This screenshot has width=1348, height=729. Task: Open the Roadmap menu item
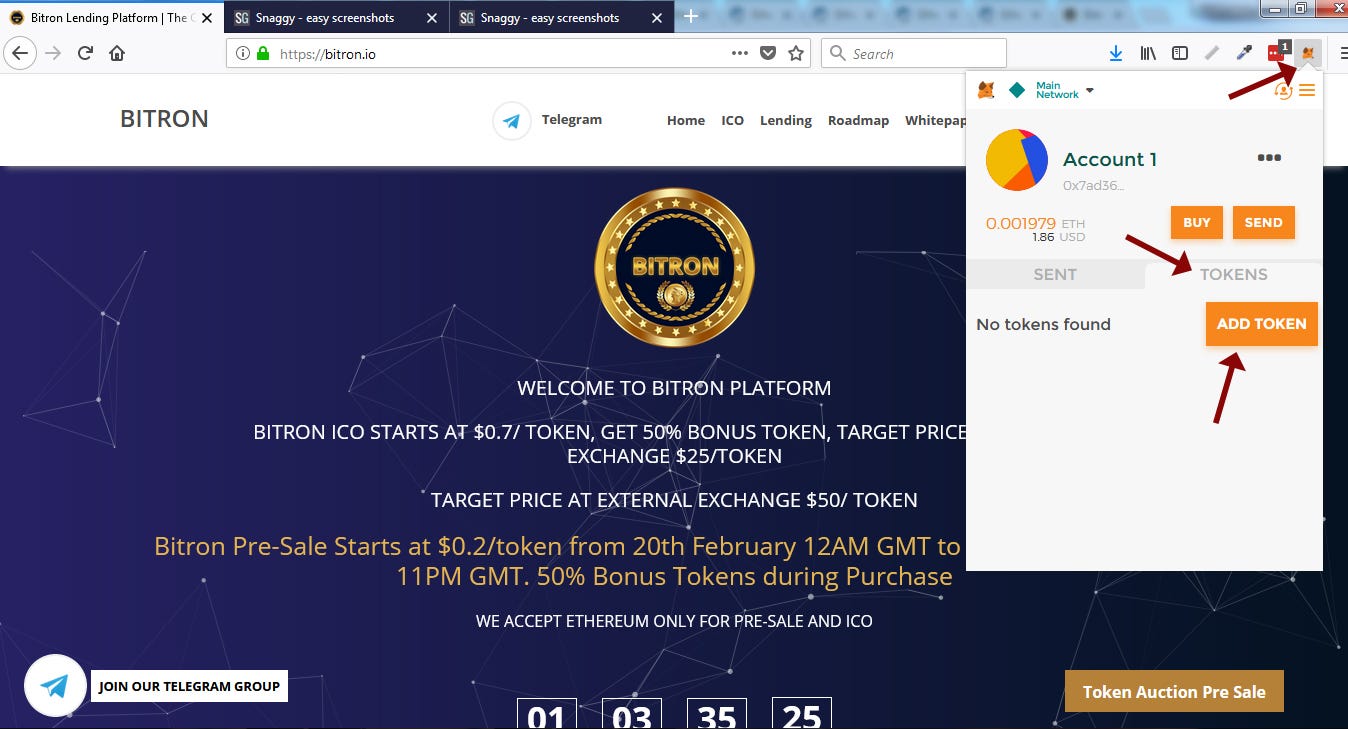click(x=858, y=120)
